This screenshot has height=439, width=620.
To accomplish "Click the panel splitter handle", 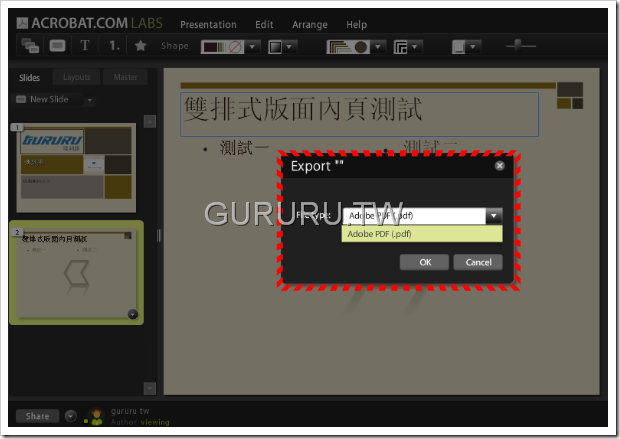I will (x=159, y=235).
